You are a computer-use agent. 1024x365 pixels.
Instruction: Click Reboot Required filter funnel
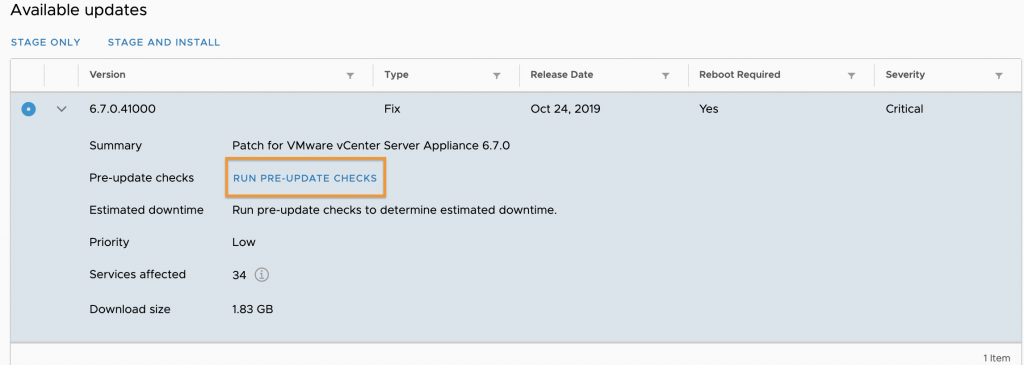click(x=851, y=76)
